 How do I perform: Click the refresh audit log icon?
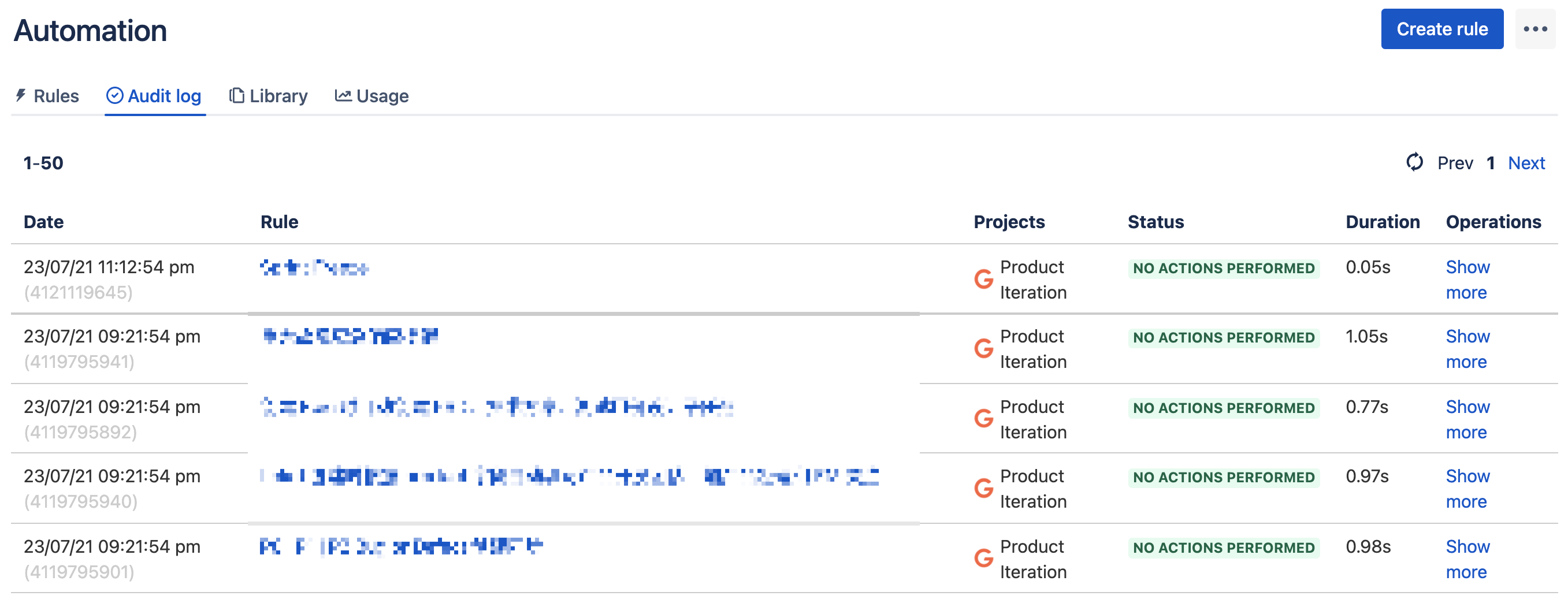1414,162
